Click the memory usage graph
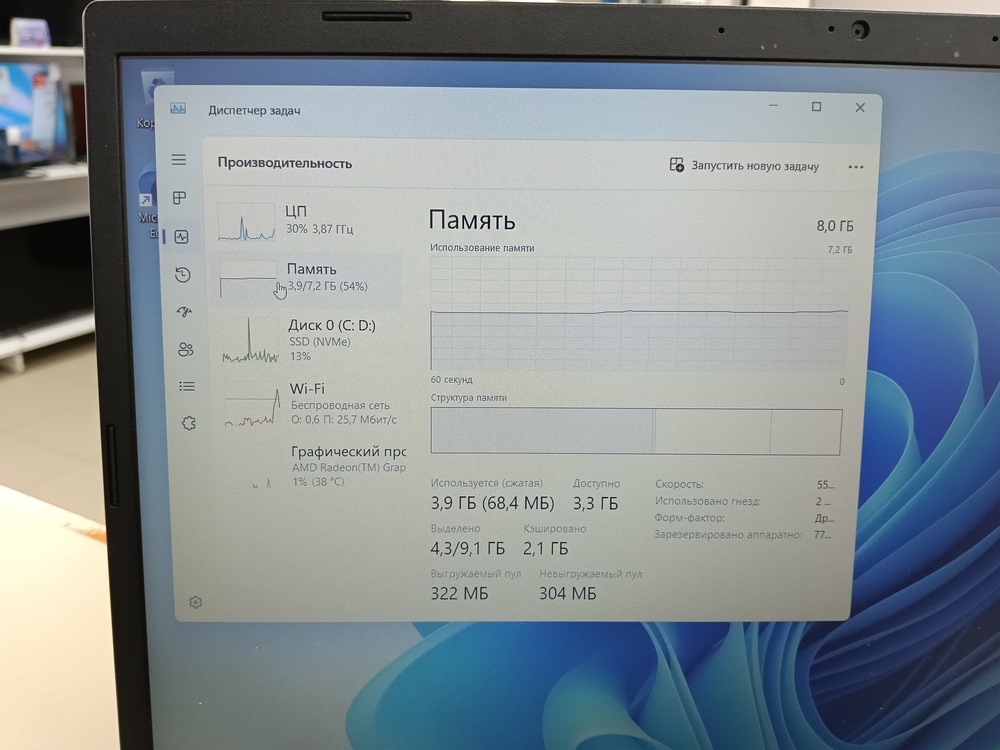Viewport: 1000px width, 750px height. (640, 314)
